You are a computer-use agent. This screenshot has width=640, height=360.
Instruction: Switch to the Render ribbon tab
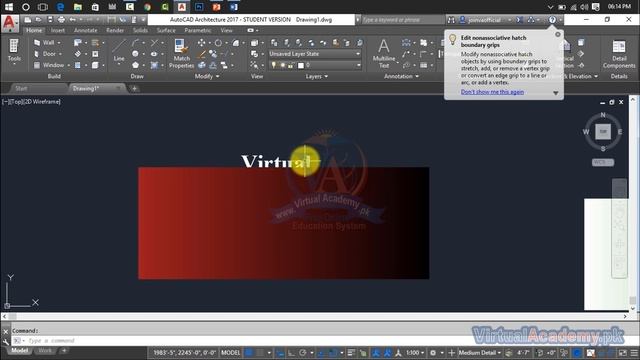point(115,30)
